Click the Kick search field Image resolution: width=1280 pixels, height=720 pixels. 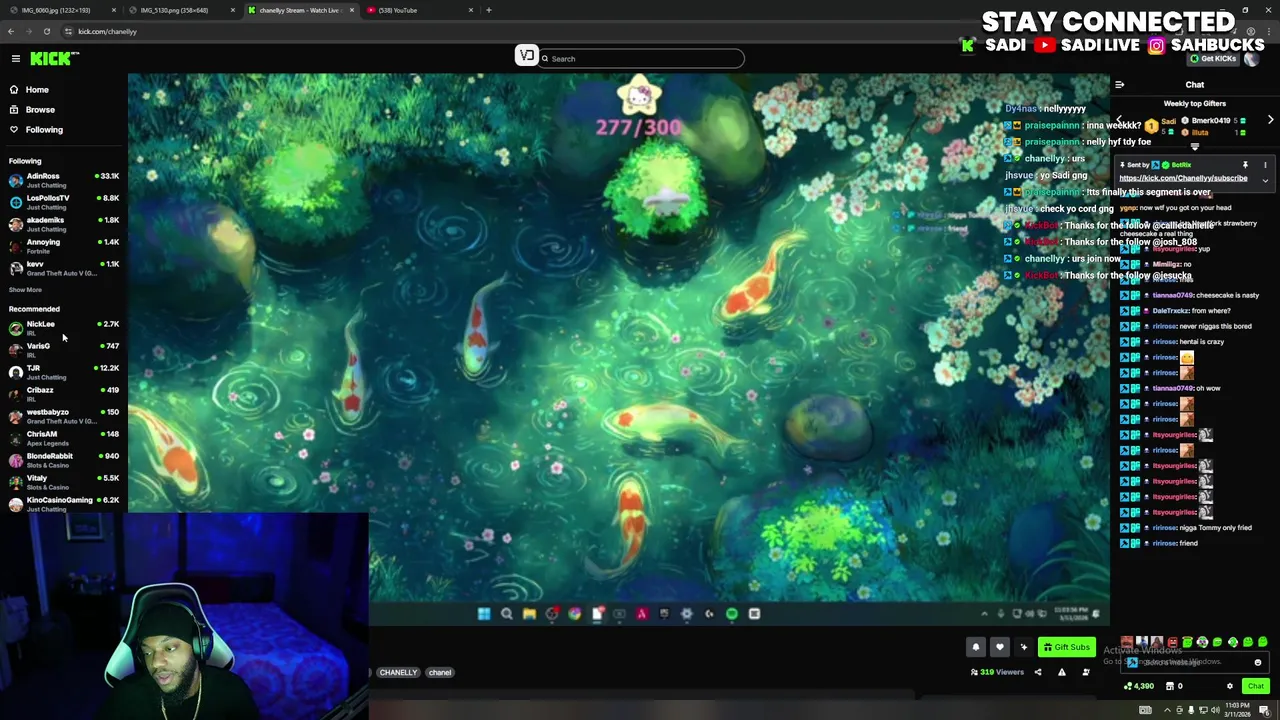(x=640, y=58)
